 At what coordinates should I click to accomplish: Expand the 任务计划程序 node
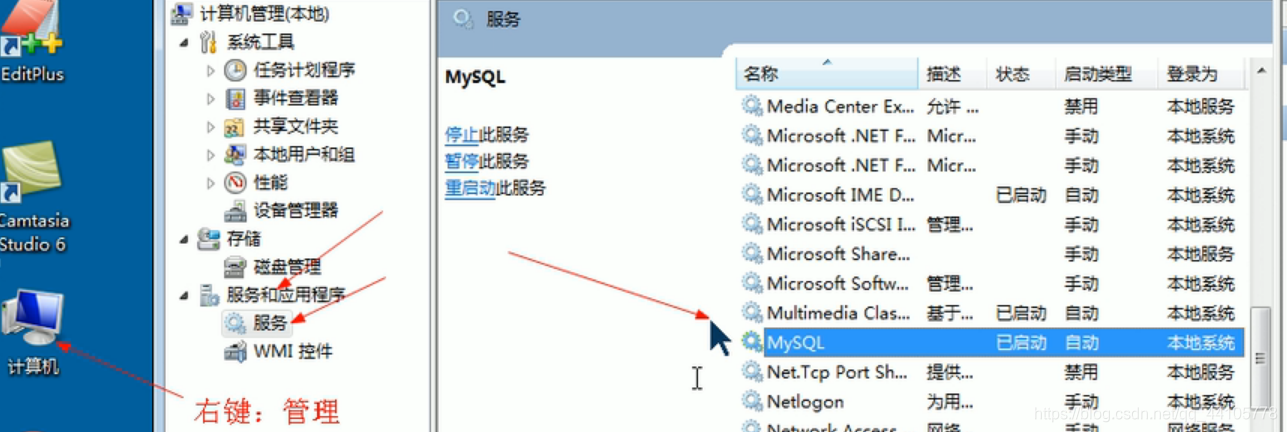210,70
